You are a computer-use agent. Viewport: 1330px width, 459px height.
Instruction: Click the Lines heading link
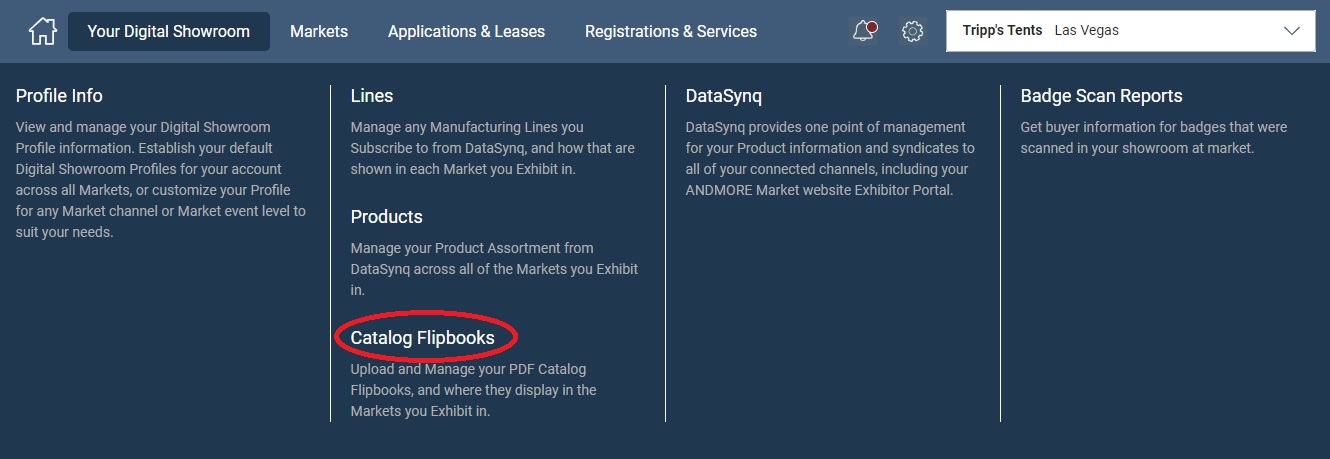point(372,96)
